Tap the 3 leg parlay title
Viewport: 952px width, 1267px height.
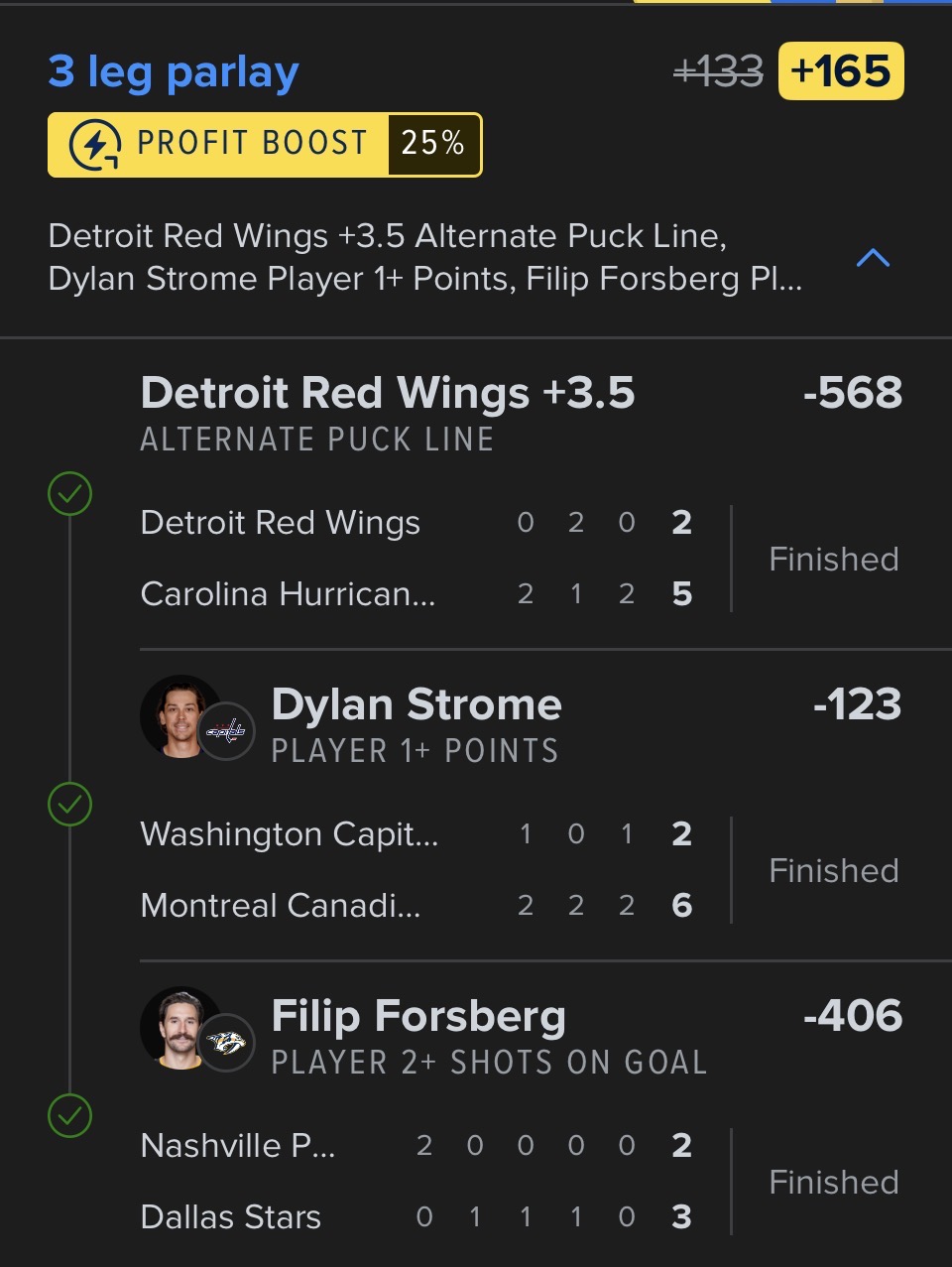(174, 71)
